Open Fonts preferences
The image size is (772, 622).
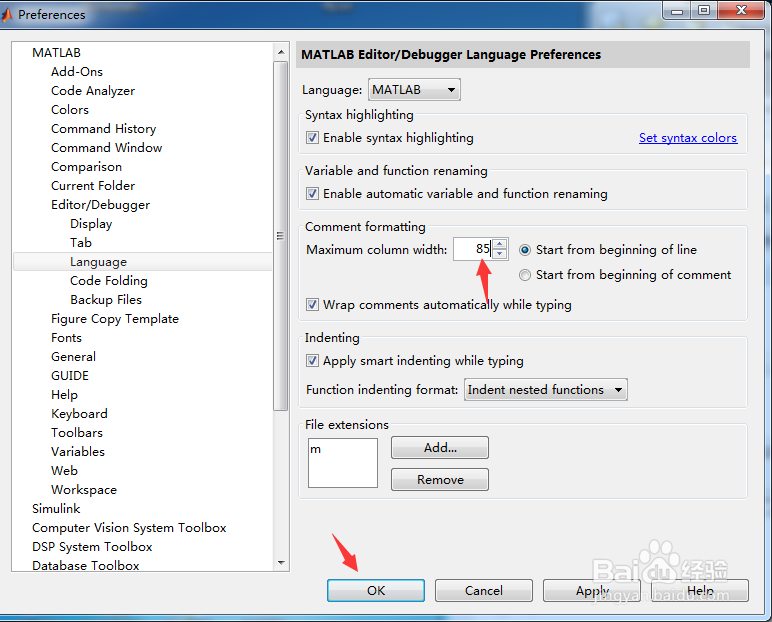click(66, 338)
